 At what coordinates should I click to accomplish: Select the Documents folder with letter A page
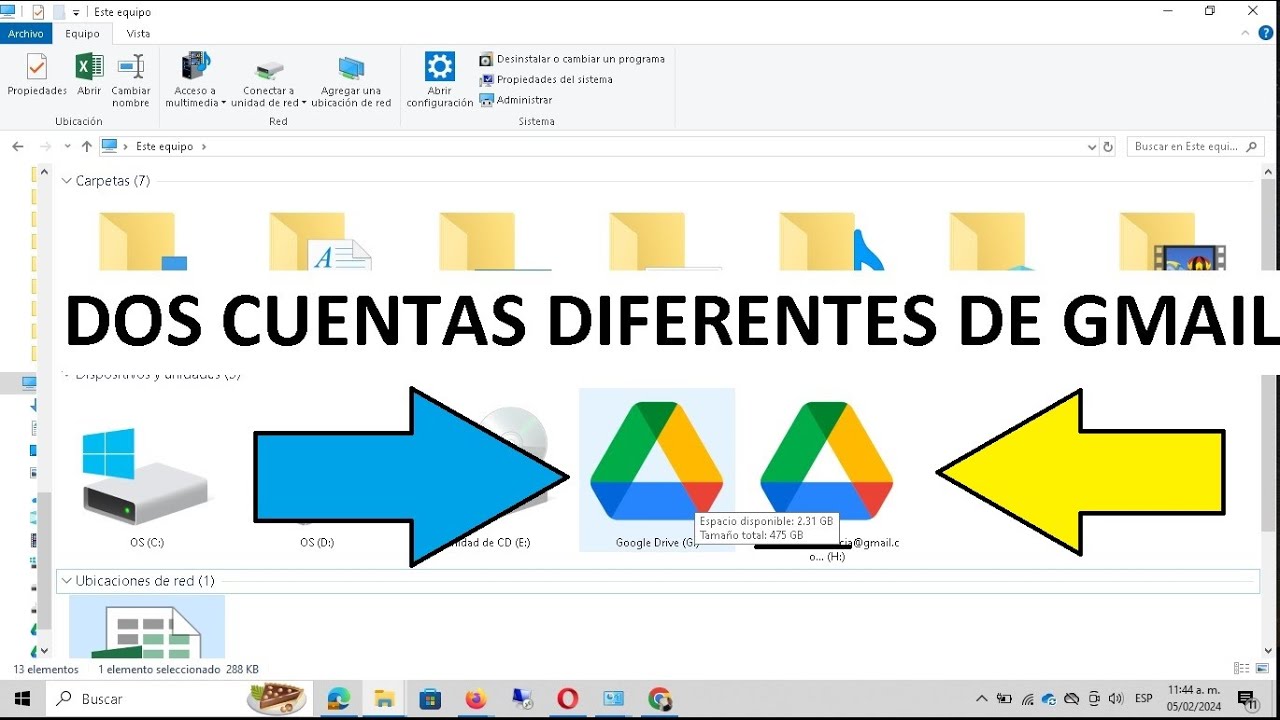coord(320,241)
